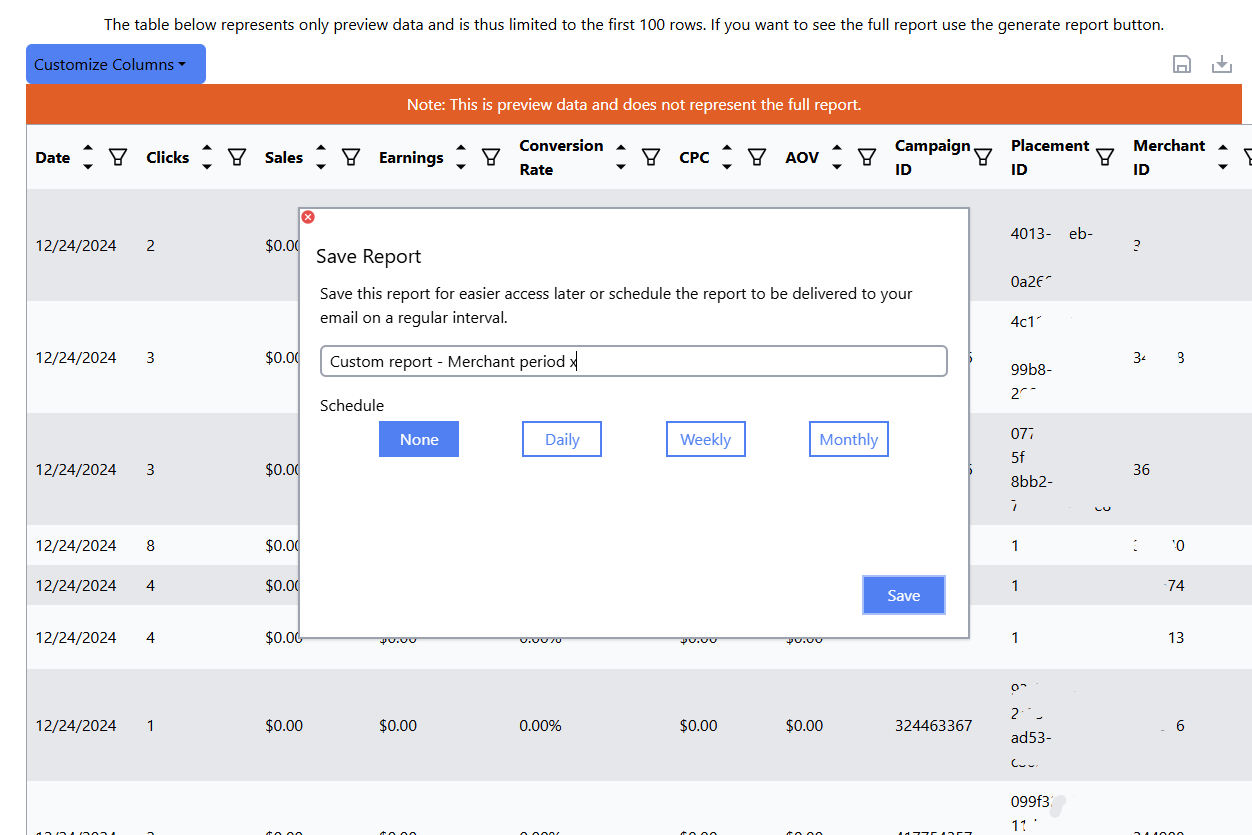Click date cell in the 8-clicks row

(x=76, y=545)
